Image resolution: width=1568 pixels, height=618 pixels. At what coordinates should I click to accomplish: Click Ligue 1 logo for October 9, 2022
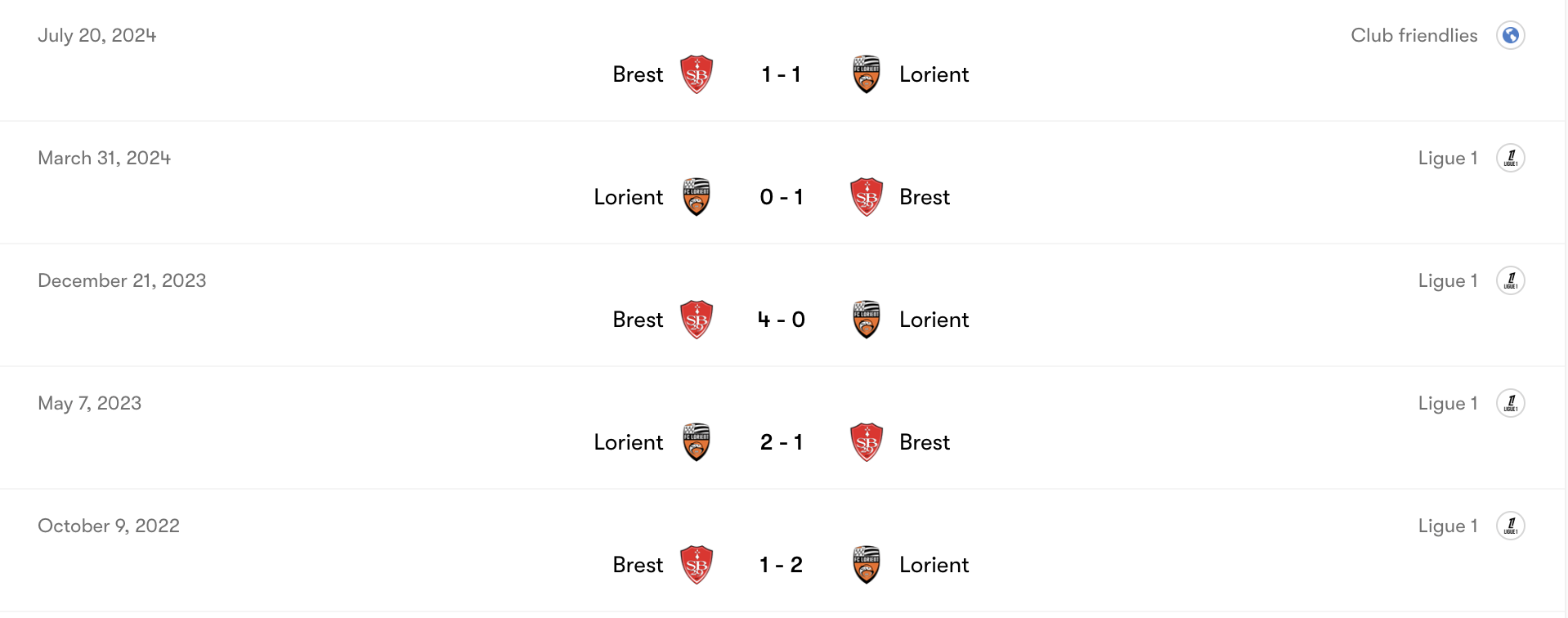[1511, 526]
